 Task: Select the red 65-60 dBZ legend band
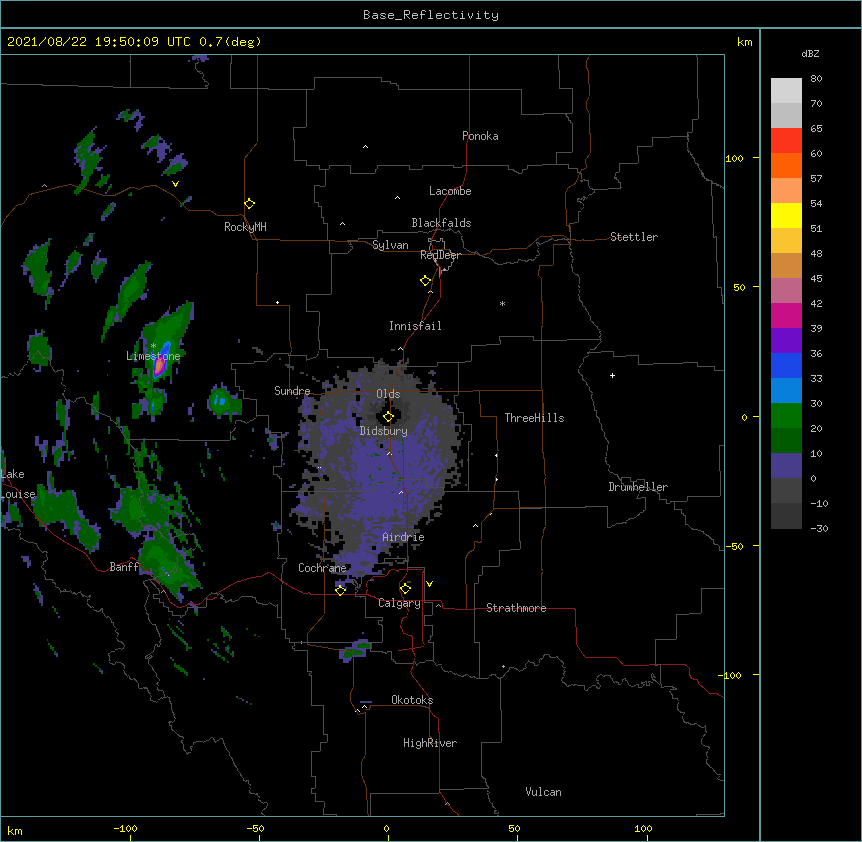point(786,141)
